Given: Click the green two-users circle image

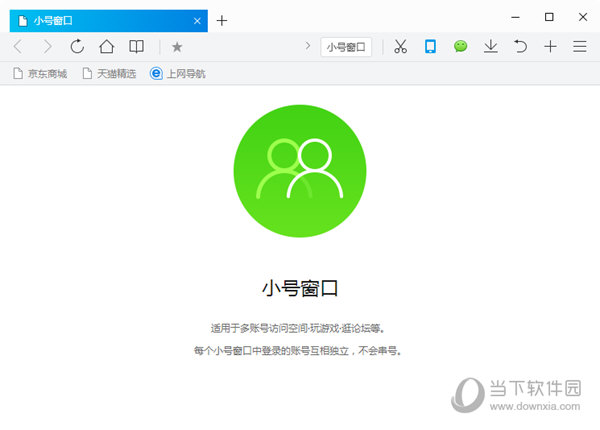Looking at the screenshot, I should 300,171.
